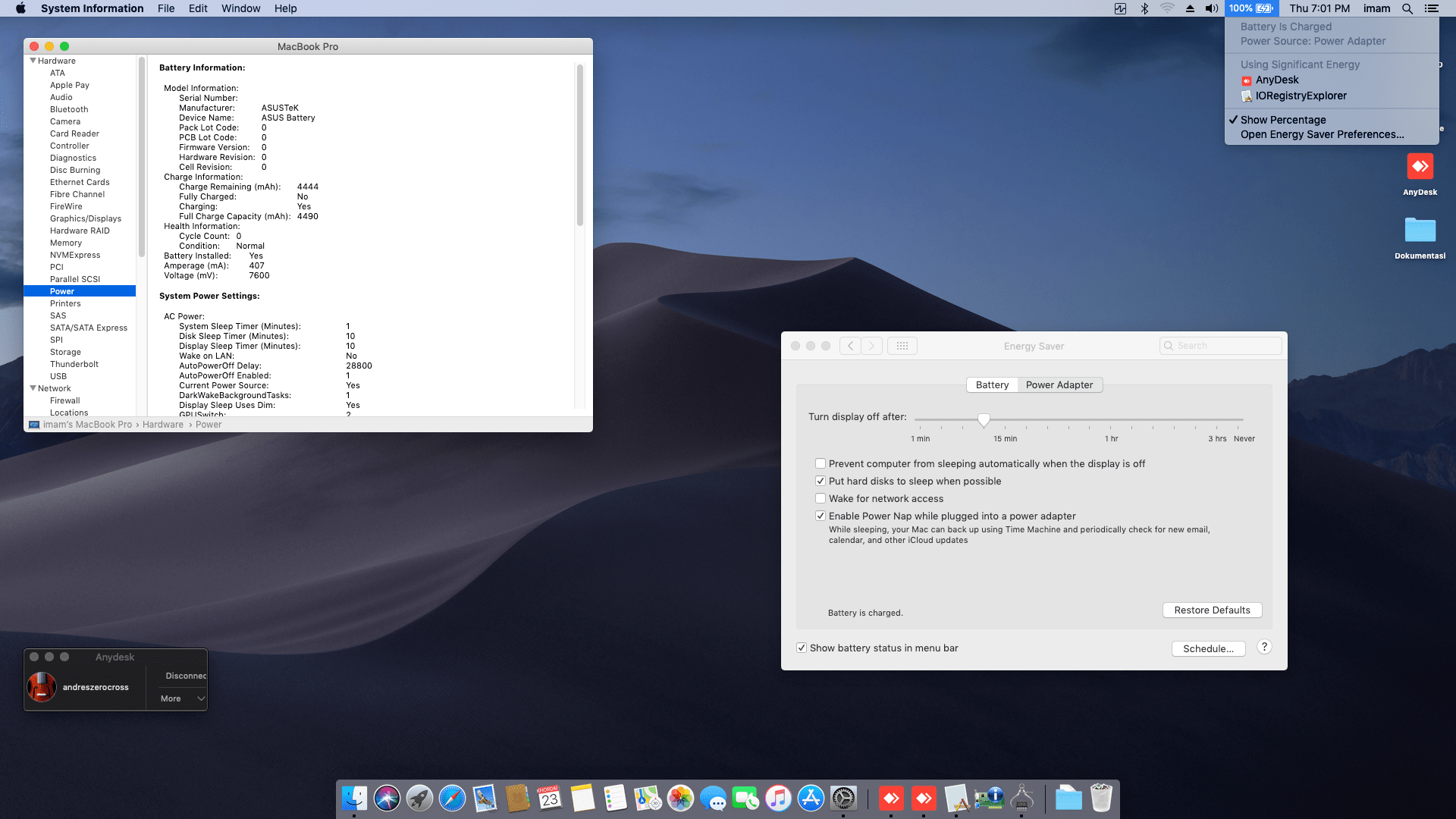The image size is (1456, 819).
Task: Enable prevent computer from sleeping checkbox
Action: (820, 463)
